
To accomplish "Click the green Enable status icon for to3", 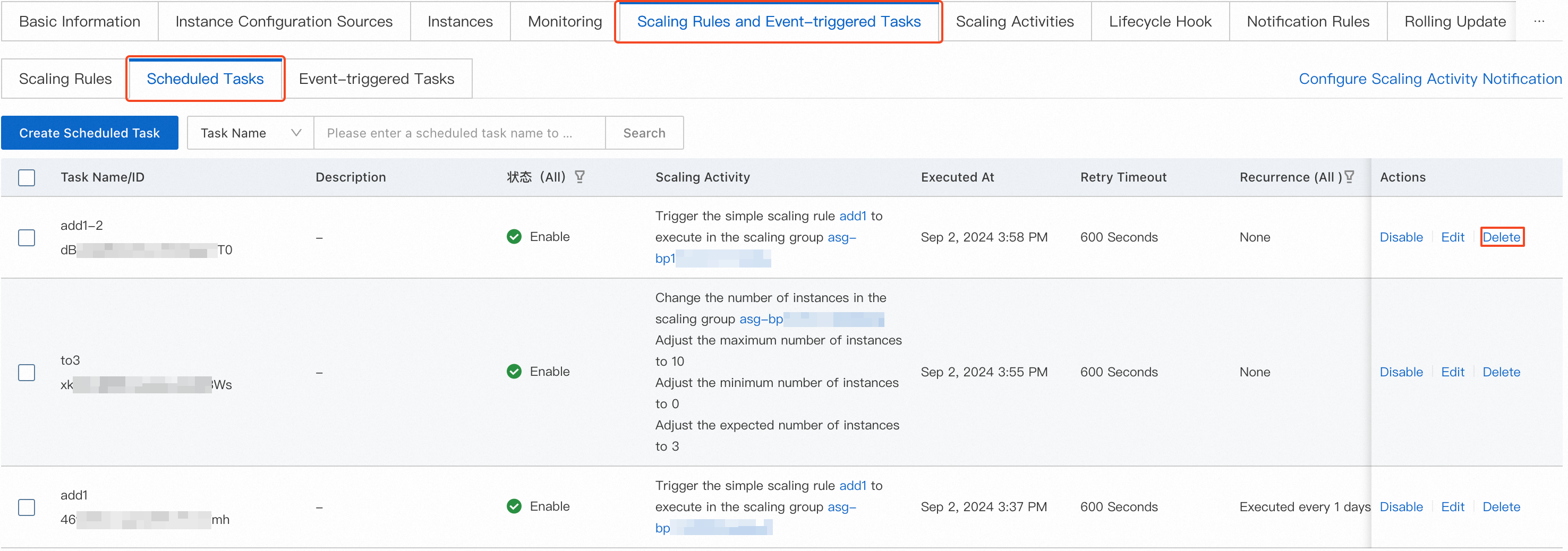I will [514, 372].
